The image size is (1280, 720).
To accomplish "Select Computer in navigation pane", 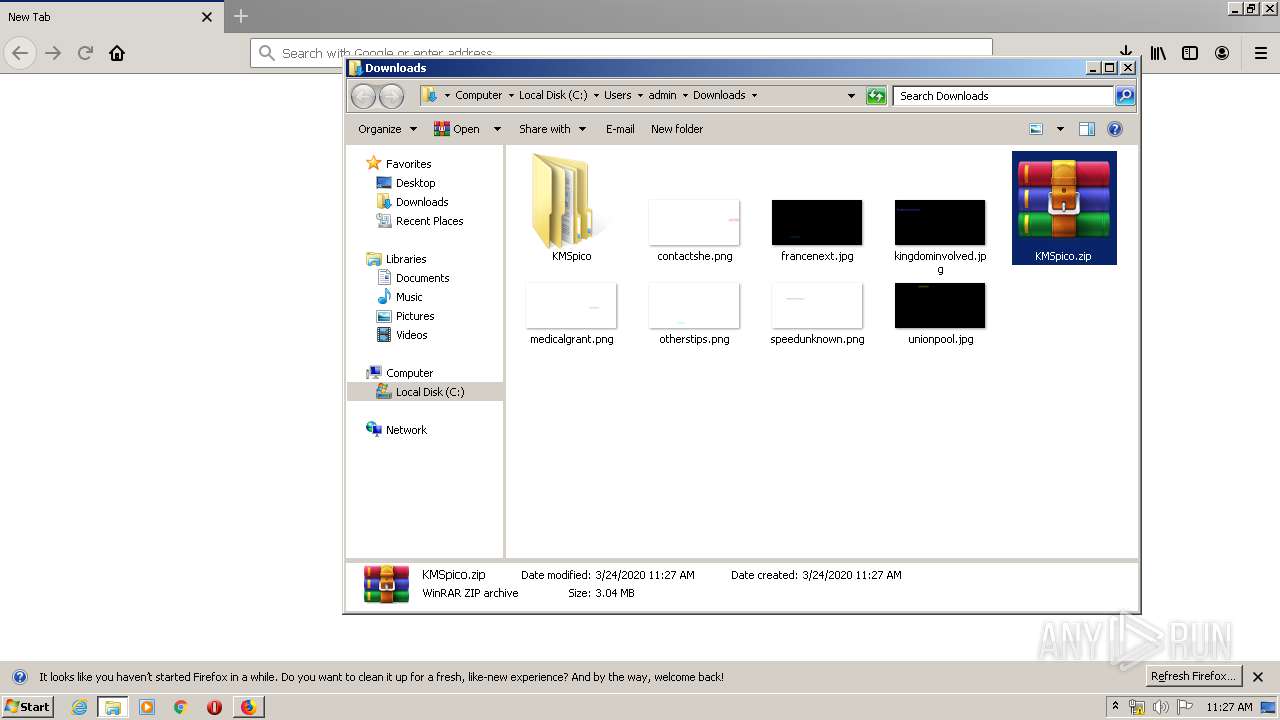I will pos(400,373).
